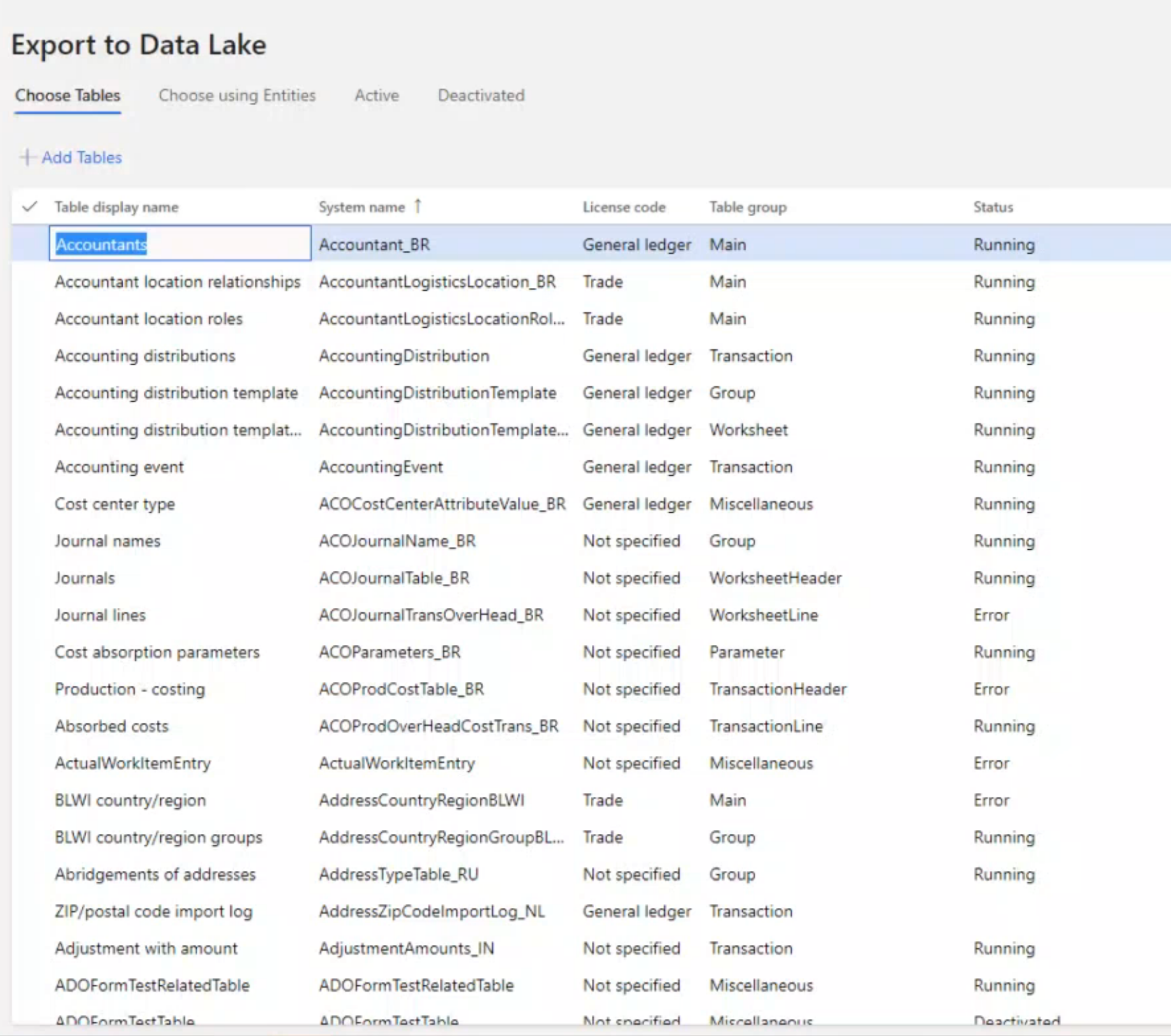Select the Journal lines row showing Error
The image size is (1171, 1036).
point(100,614)
